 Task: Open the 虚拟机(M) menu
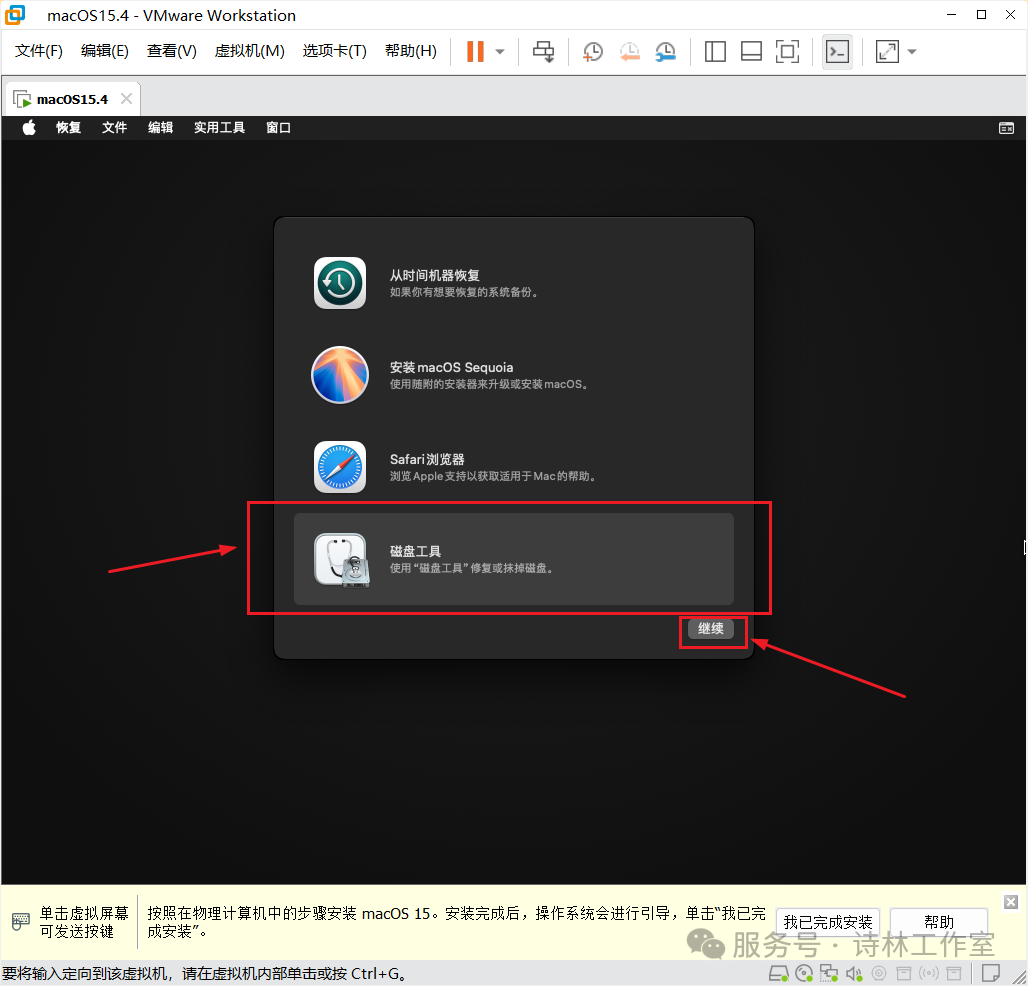(x=250, y=51)
